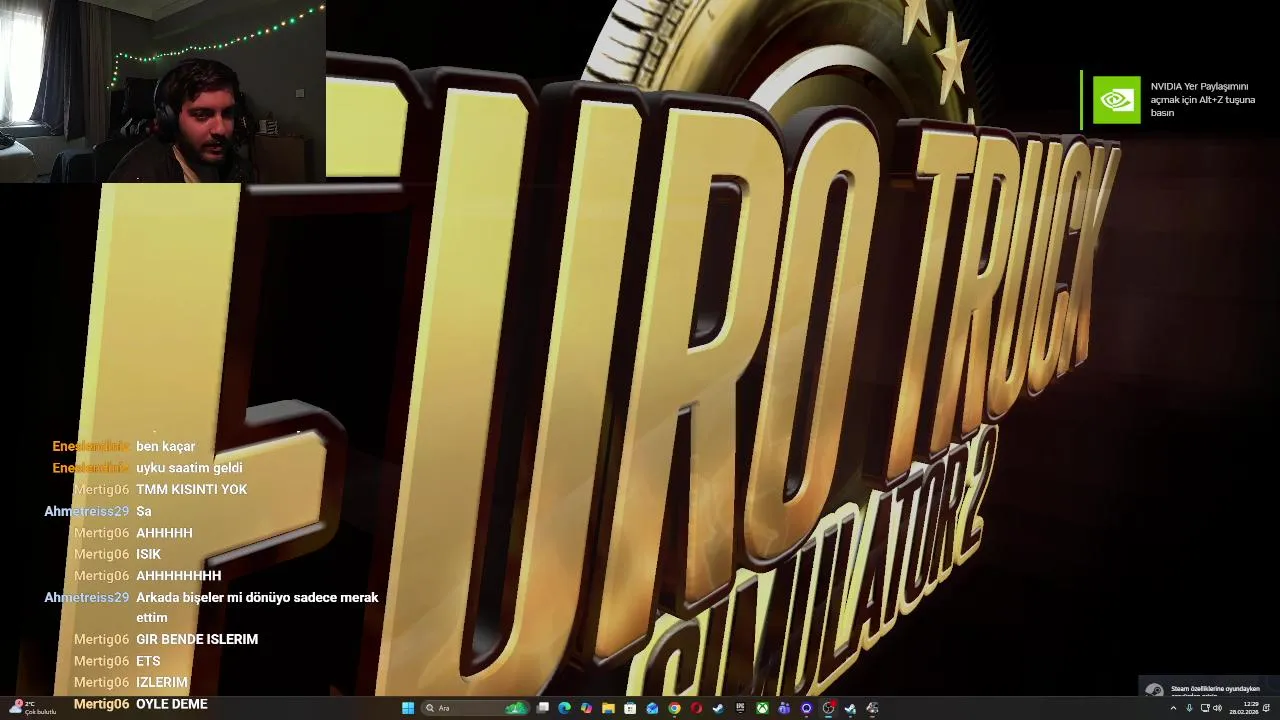Click the webcam overlay in the corner
The width and height of the screenshot is (1280, 720).
click(x=162, y=91)
